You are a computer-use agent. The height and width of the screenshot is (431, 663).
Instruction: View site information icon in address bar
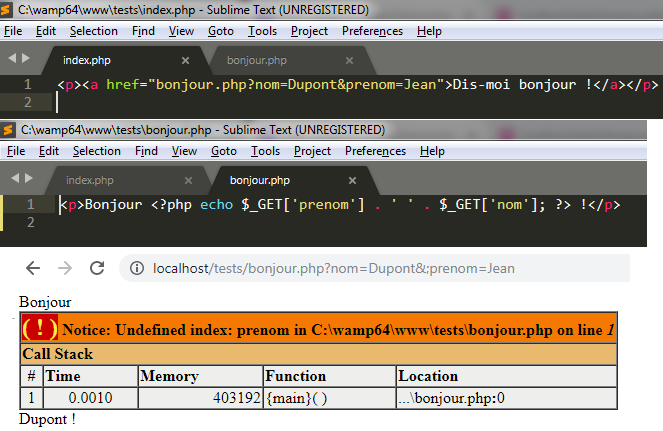tap(137, 268)
